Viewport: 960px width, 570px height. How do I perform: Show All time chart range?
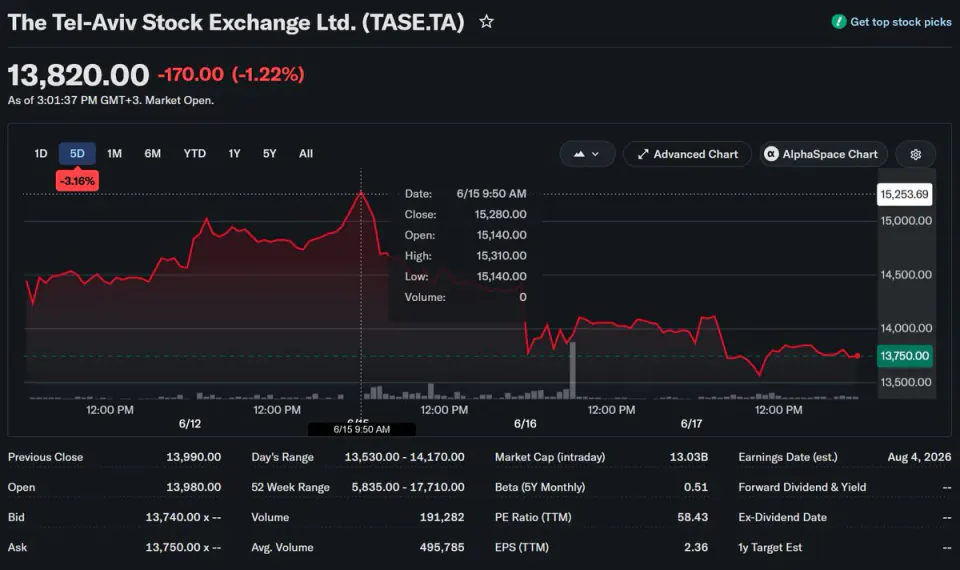306,154
